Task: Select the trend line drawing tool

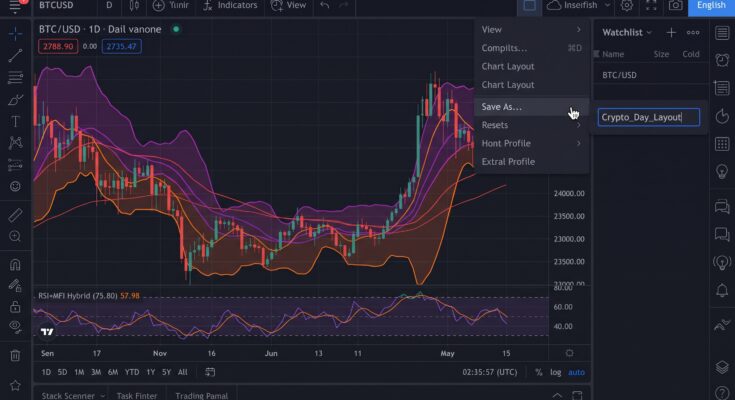Action: pos(15,55)
